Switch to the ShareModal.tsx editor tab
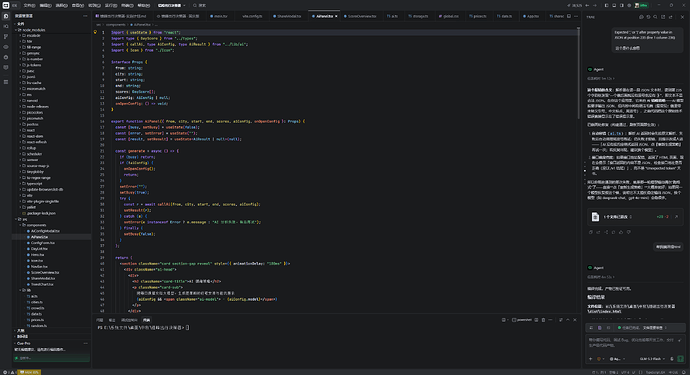 point(288,16)
